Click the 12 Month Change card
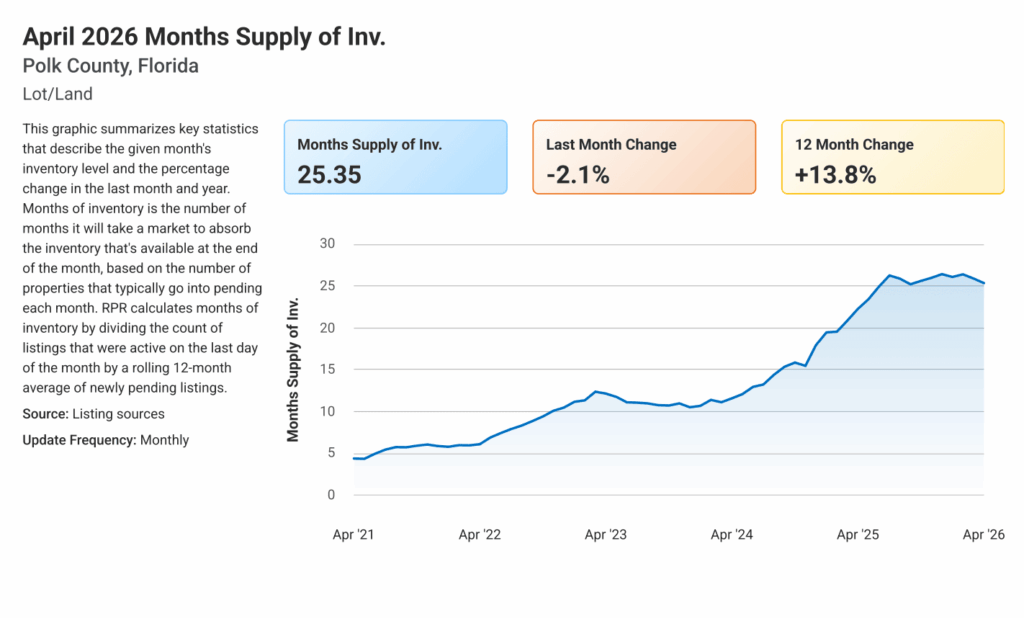The image size is (1024, 618). pos(893,157)
